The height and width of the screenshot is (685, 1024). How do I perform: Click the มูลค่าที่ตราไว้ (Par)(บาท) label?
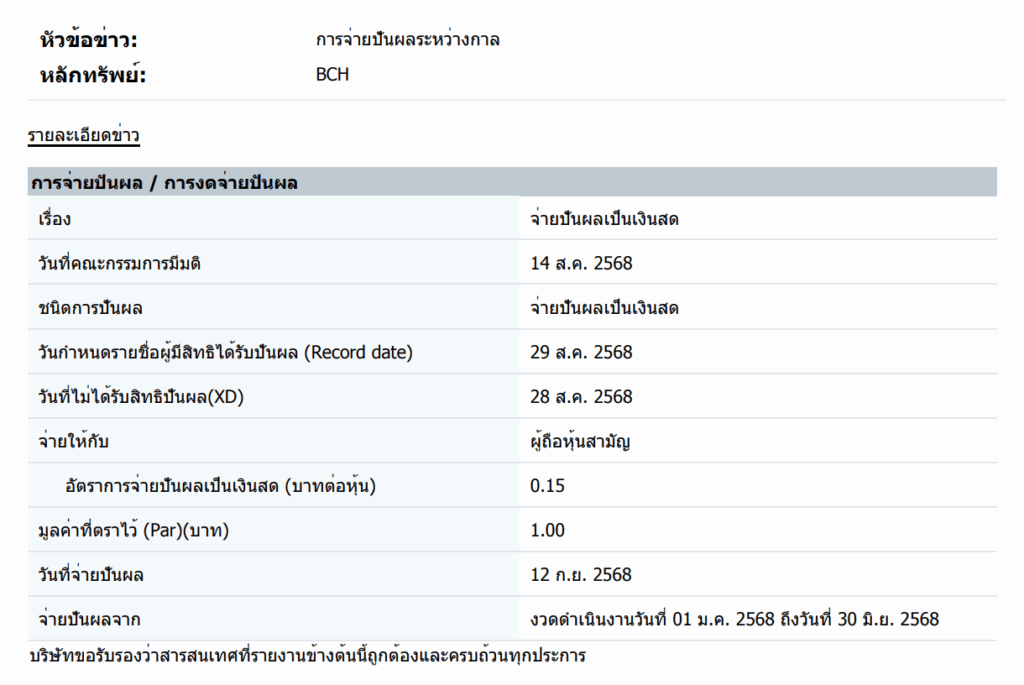coord(133,530)
